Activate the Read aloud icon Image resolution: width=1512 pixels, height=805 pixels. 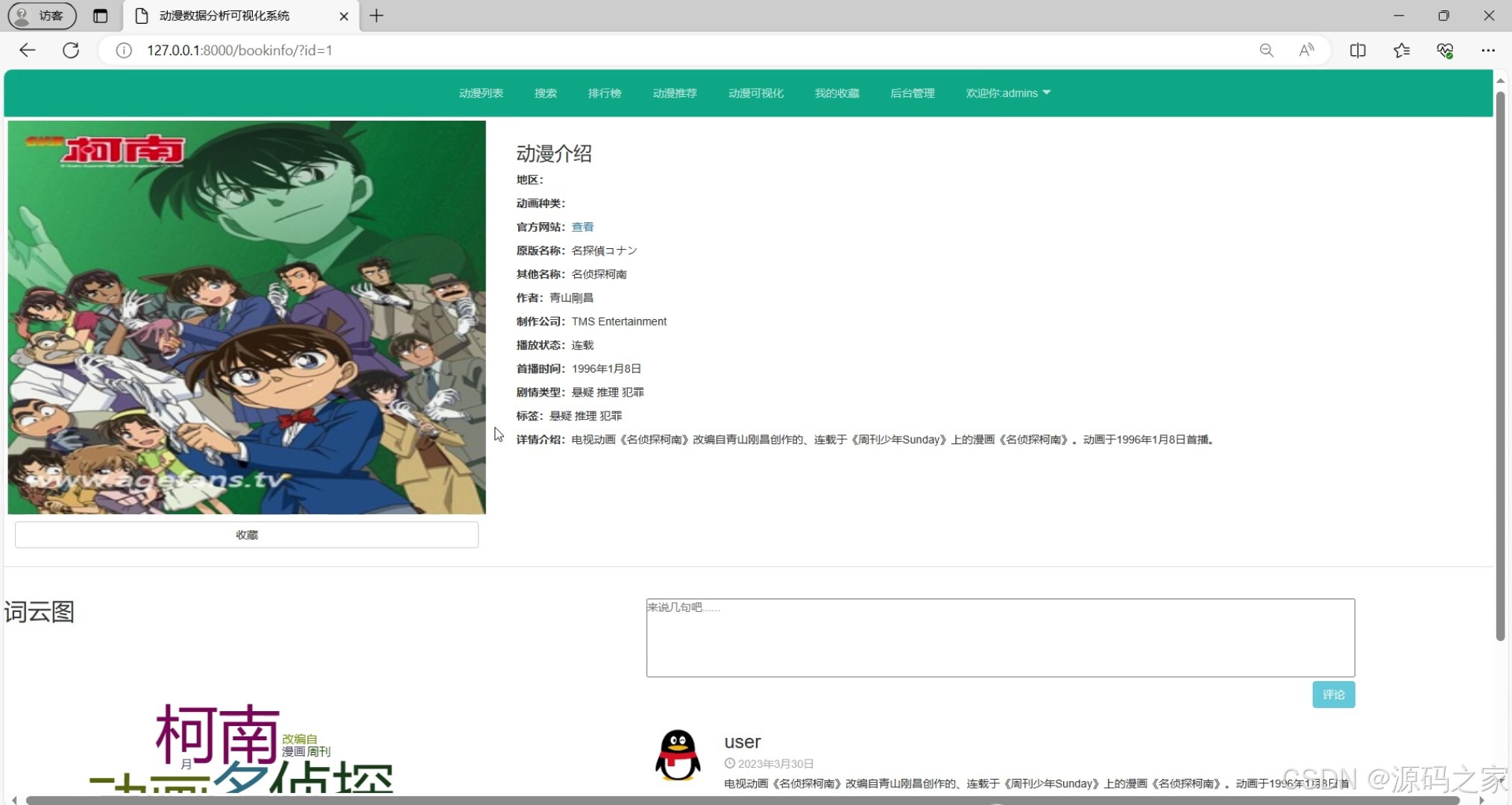[1306, 50]
